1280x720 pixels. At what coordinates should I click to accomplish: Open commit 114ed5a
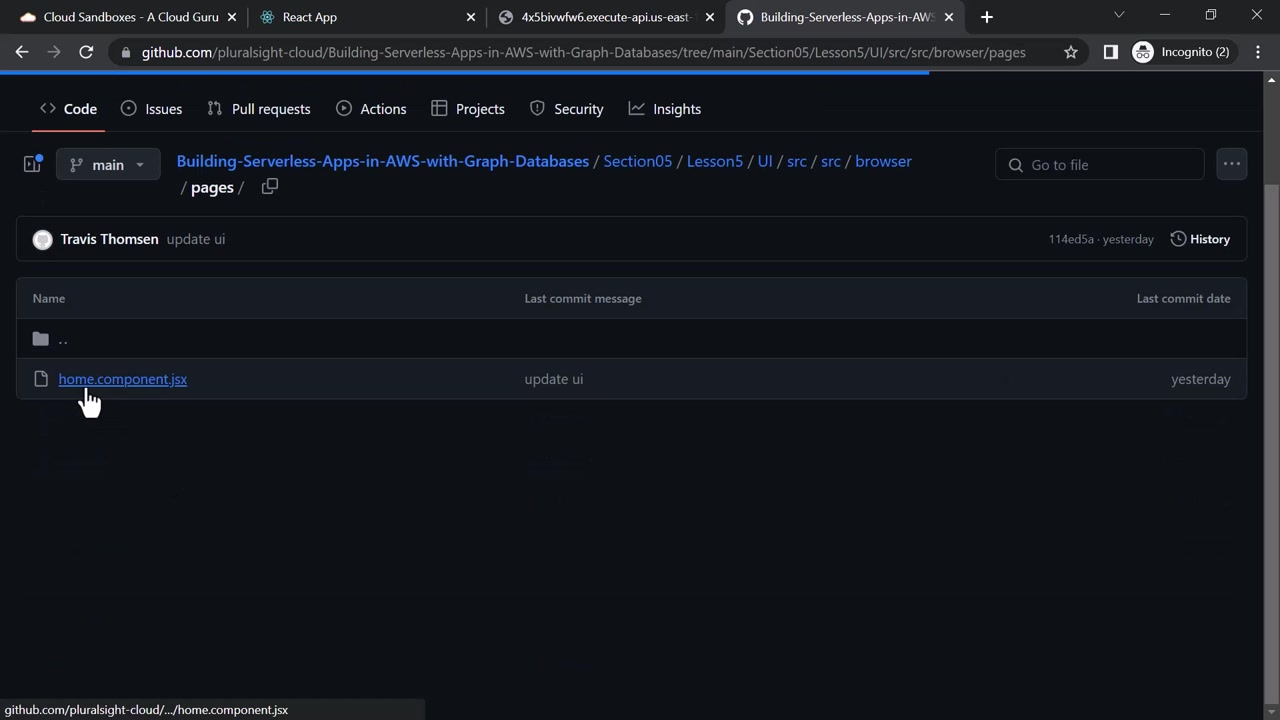pyautogui.click(x=1071, y=239)
